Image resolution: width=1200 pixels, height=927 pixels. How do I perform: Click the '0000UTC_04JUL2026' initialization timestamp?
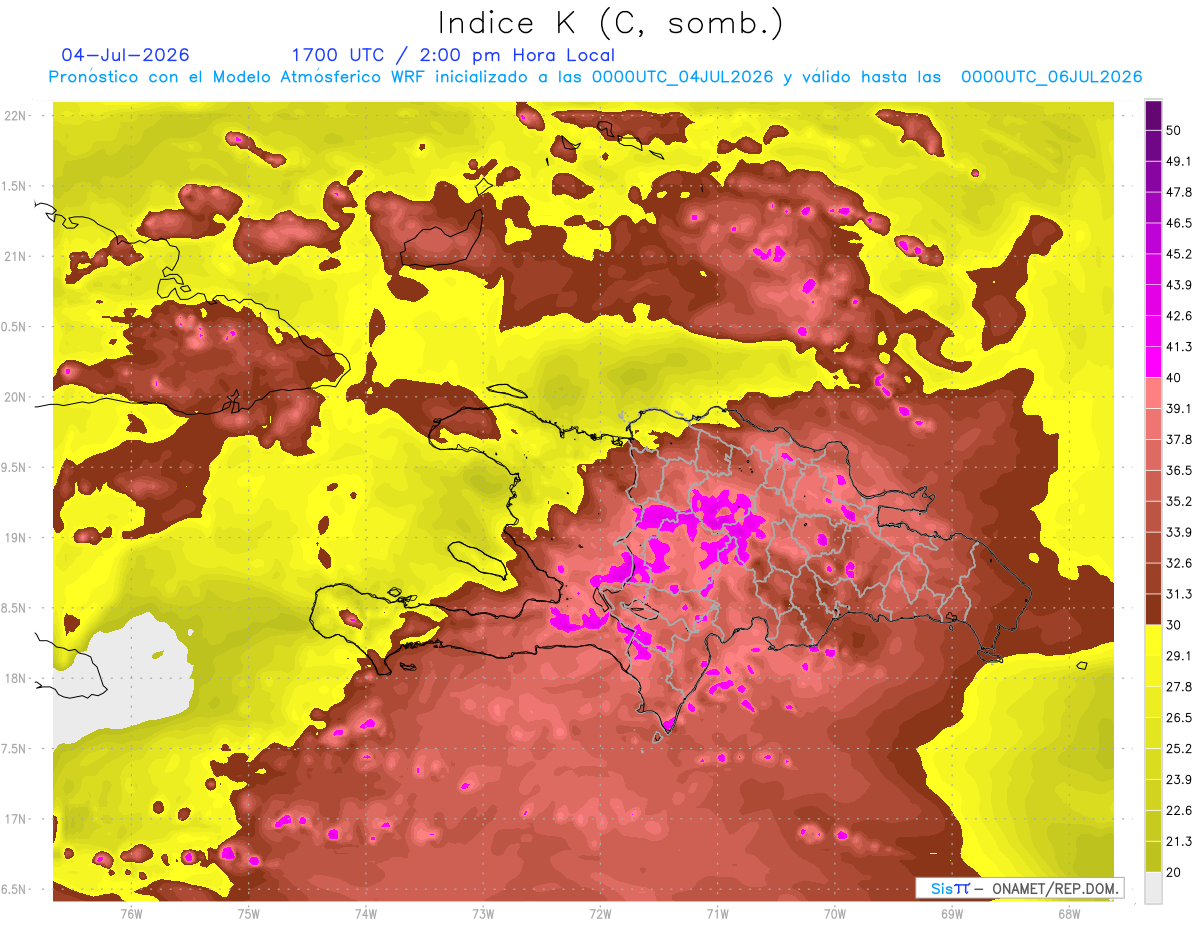pos(683,77)
